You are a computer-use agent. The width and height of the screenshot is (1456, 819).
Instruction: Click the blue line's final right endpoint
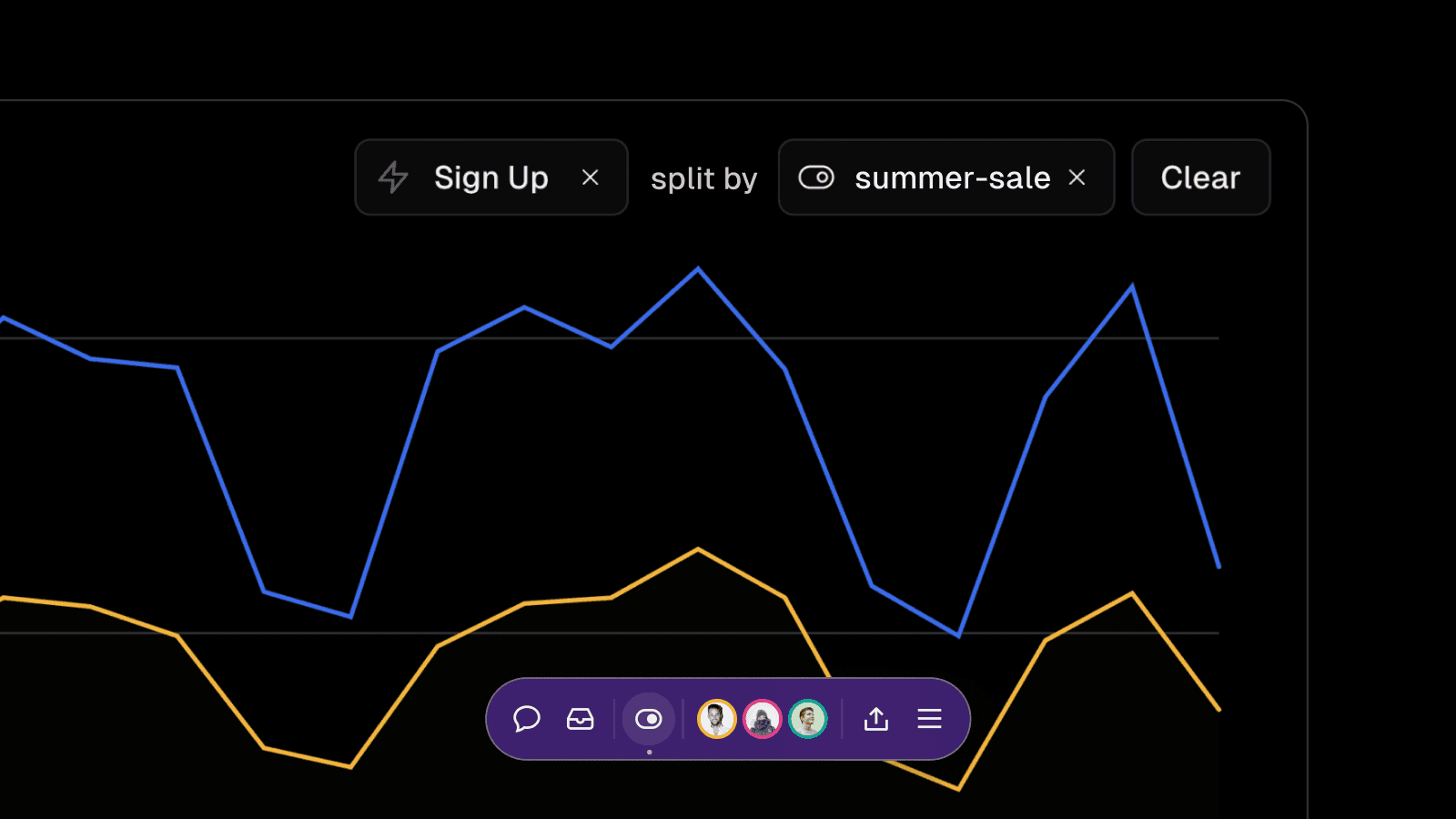point(1218,566)
